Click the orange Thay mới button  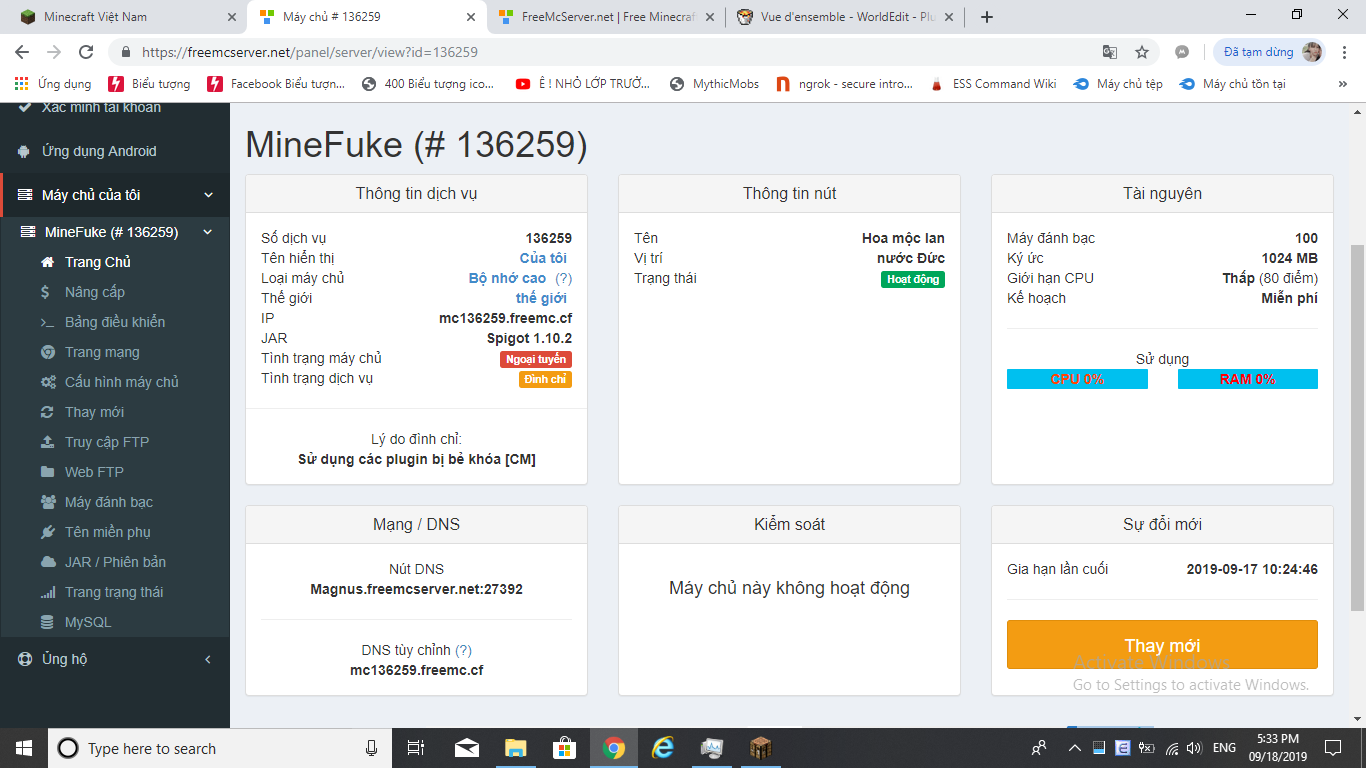[x=1162, y=645]
